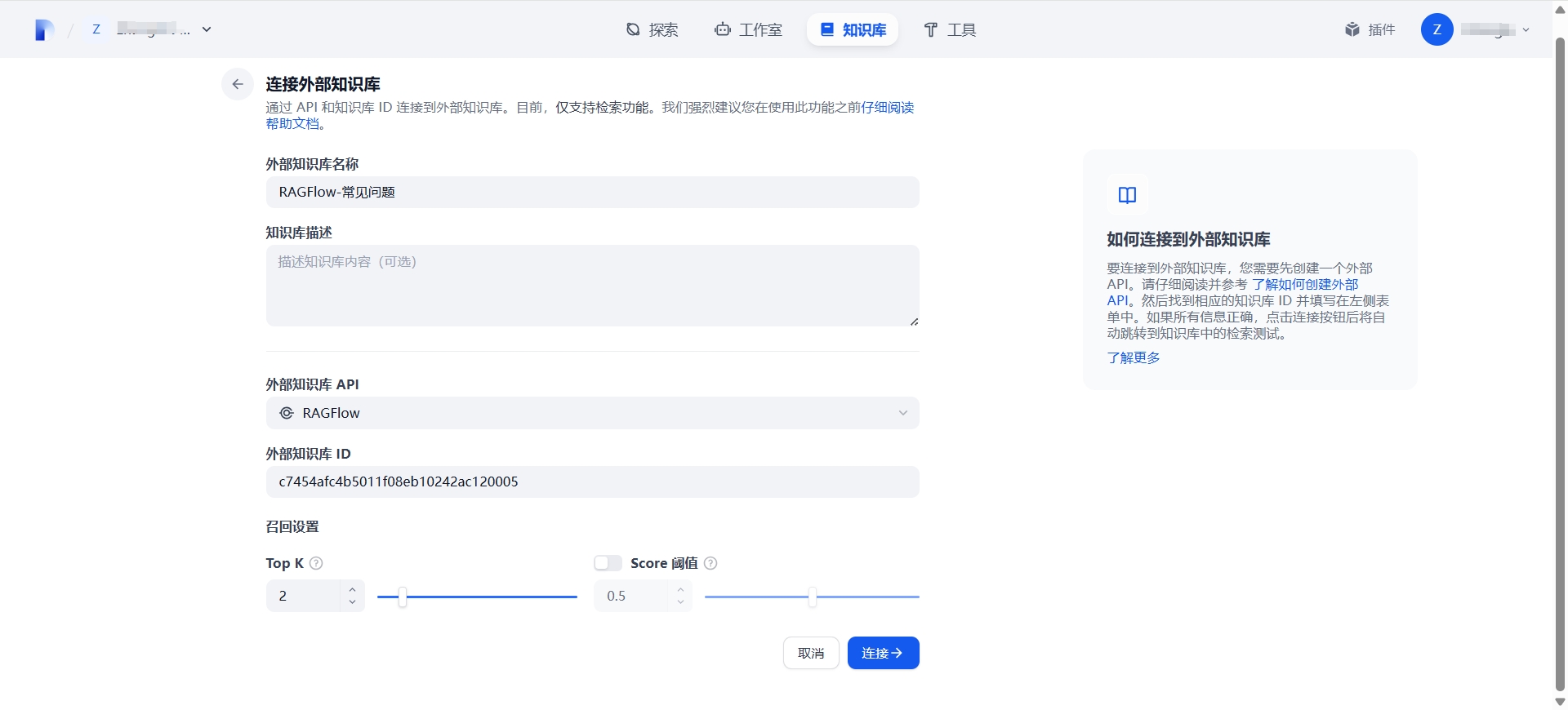Click the Top K slider handle
Viewport: 1568px width, 710px height.
pyautogui.click(x=402, y=597)
